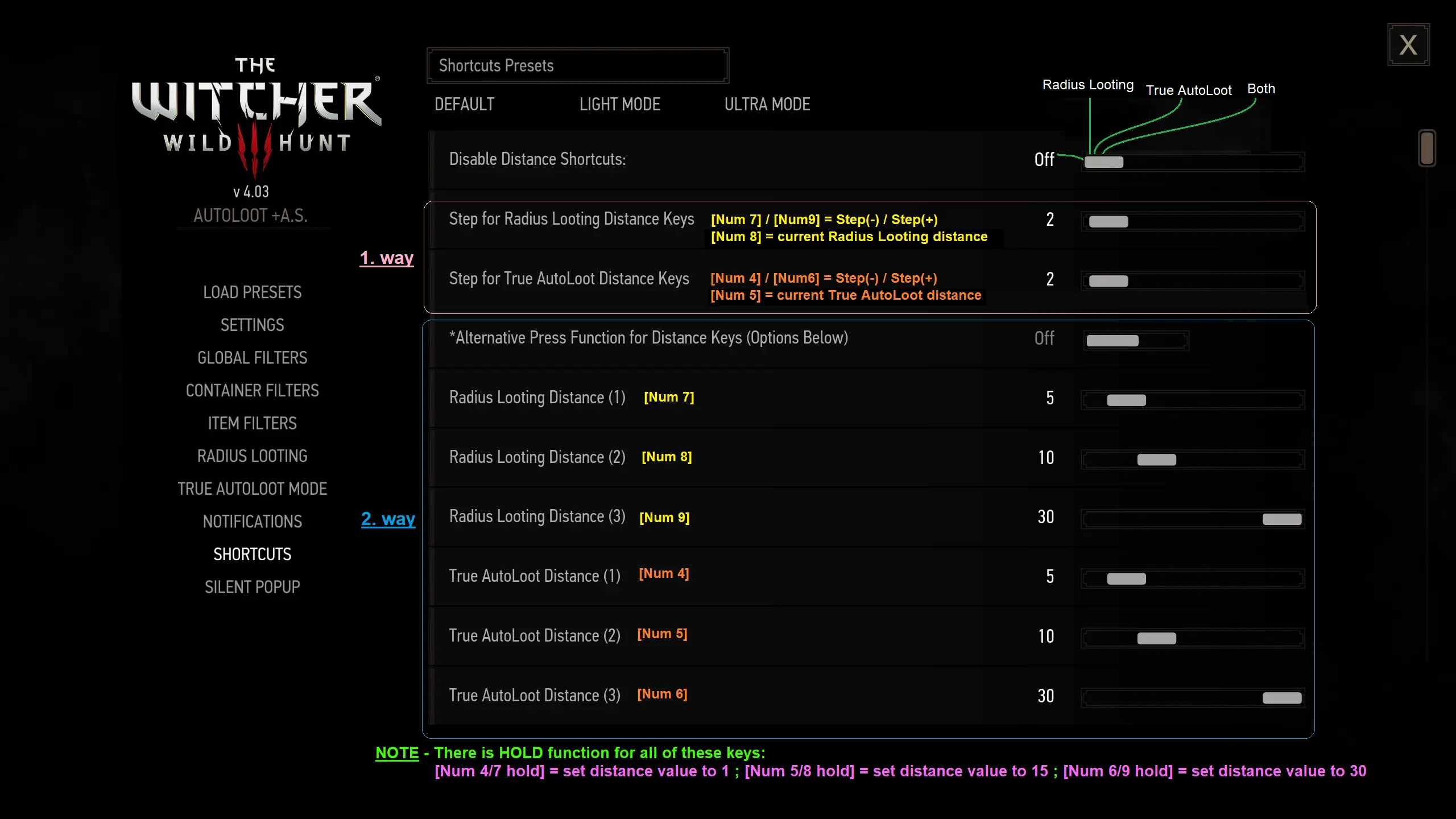Open CONTAINER FILTERS section

252,391
